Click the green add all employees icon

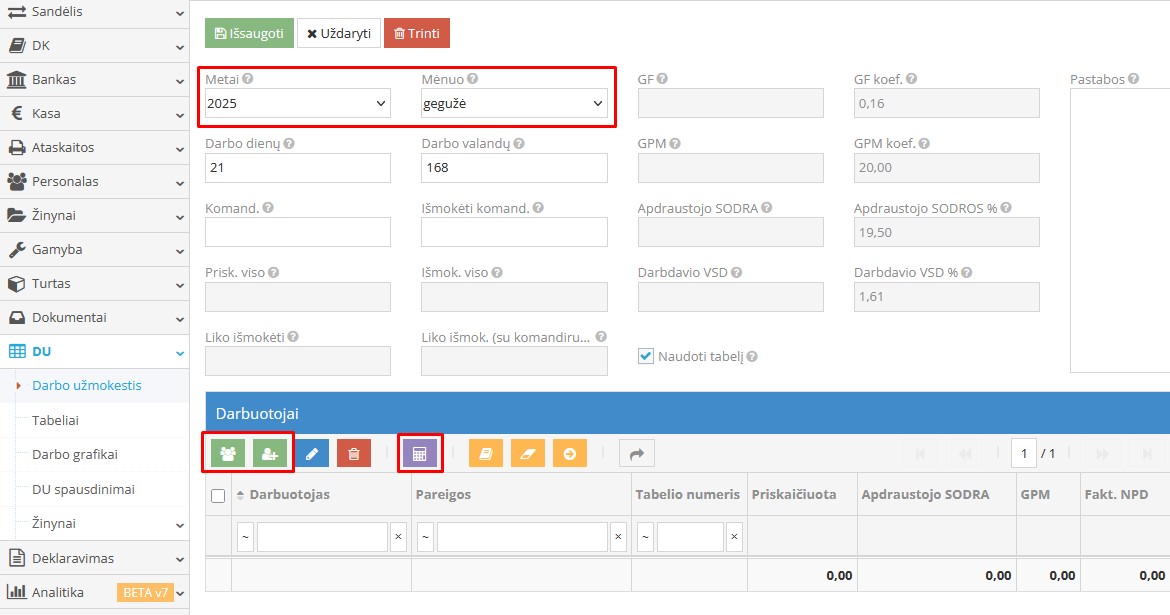[x=229, y=454]
